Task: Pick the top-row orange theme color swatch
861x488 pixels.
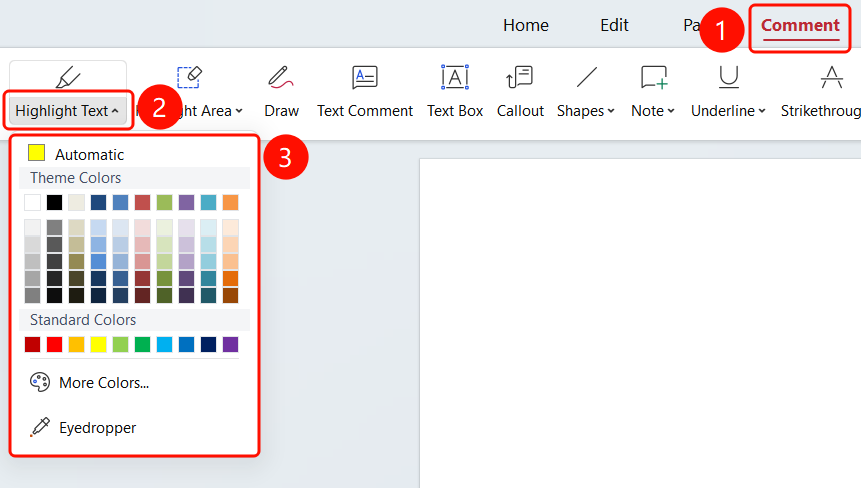Action: click(x=231, y=203)
